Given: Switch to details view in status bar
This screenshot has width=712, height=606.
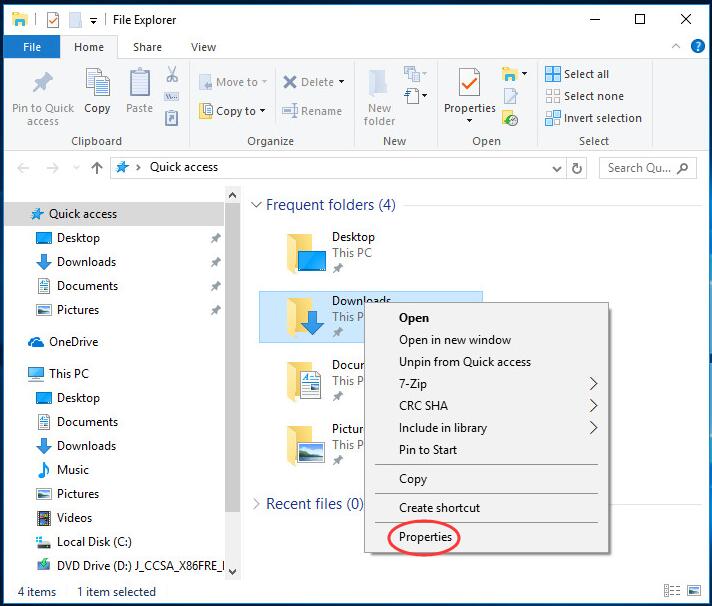Looking at the screenshot, I should 670,591.
